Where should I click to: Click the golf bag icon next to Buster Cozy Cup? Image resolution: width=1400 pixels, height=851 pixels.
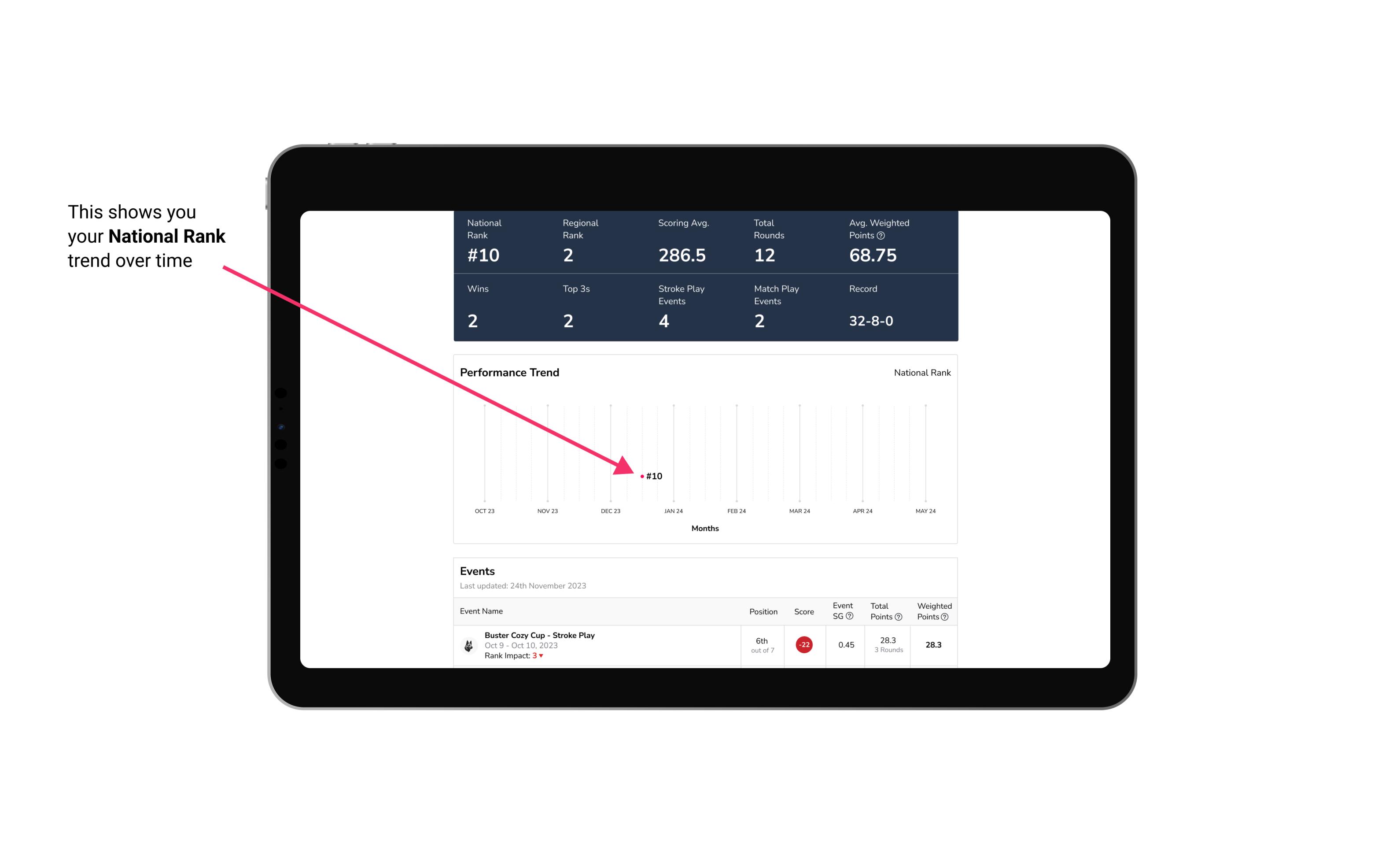469,644
